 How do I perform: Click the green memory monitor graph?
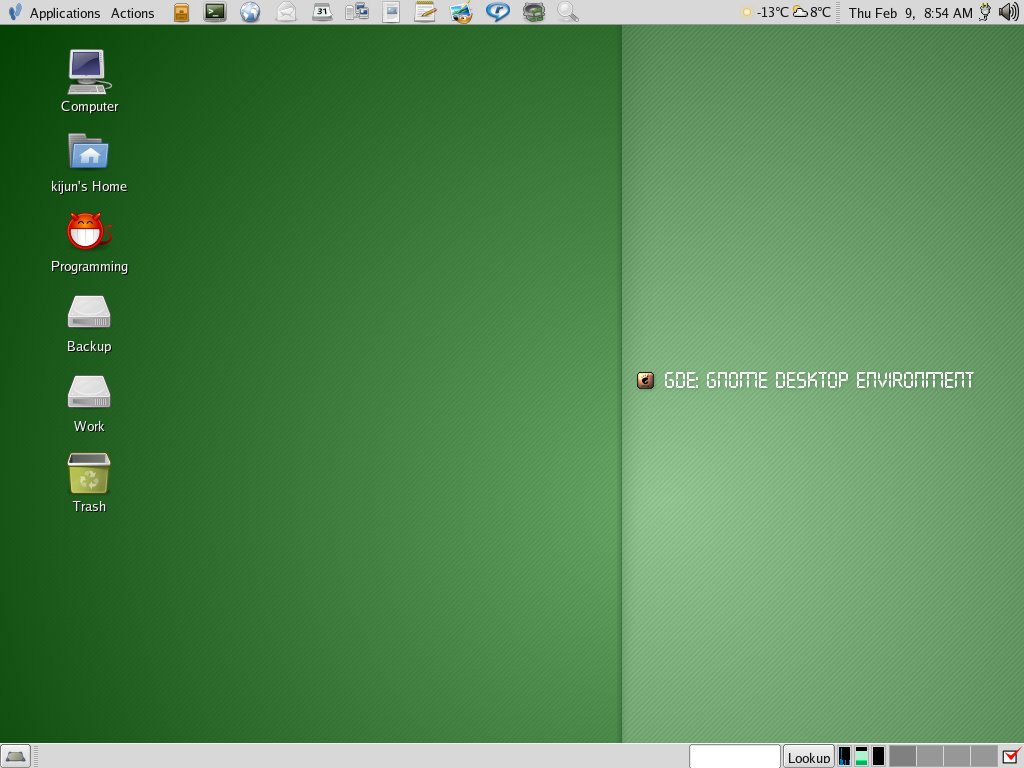coord(861,756)
